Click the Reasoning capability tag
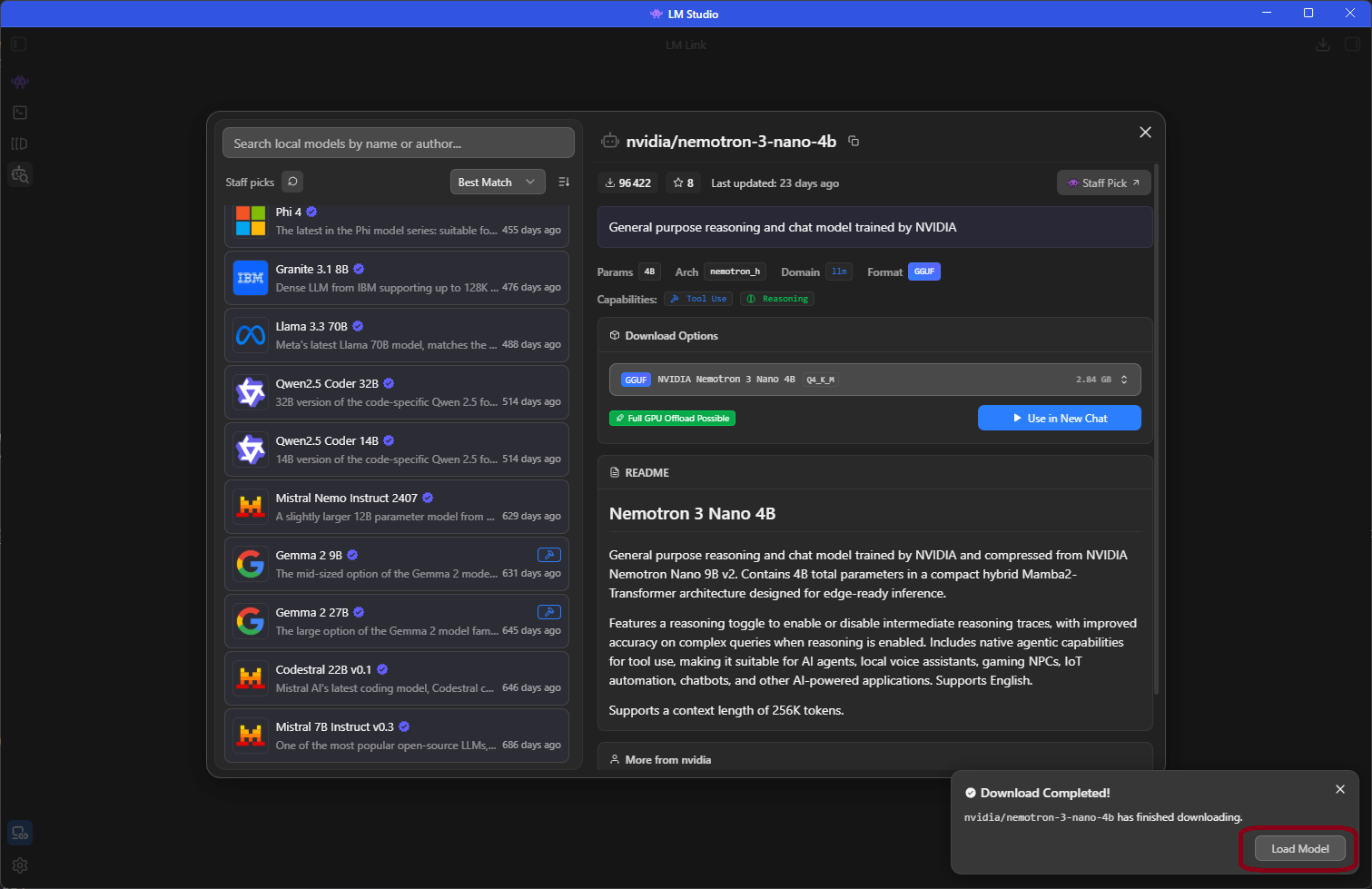 776,299
